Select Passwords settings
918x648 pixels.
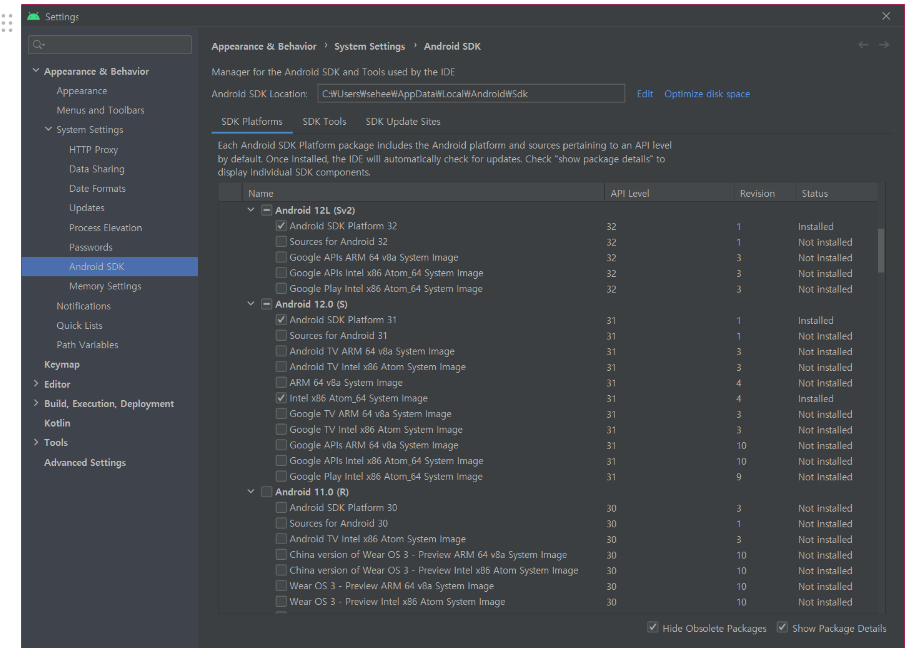91,247
